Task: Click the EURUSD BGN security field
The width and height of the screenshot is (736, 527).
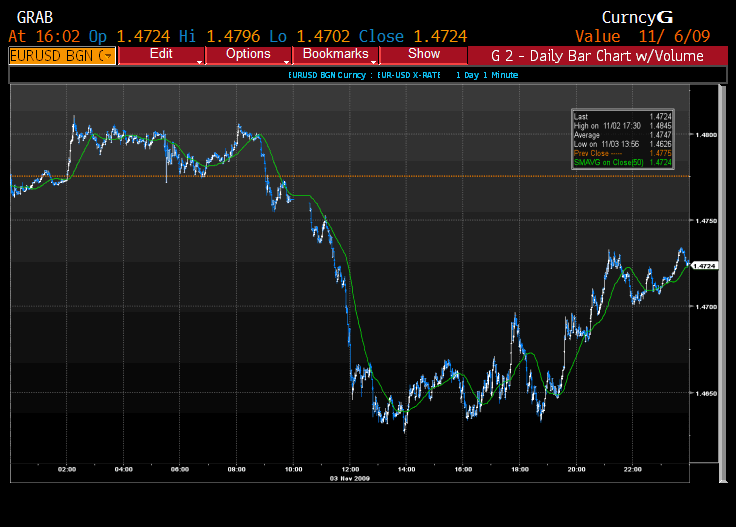Action: point(62,55)
